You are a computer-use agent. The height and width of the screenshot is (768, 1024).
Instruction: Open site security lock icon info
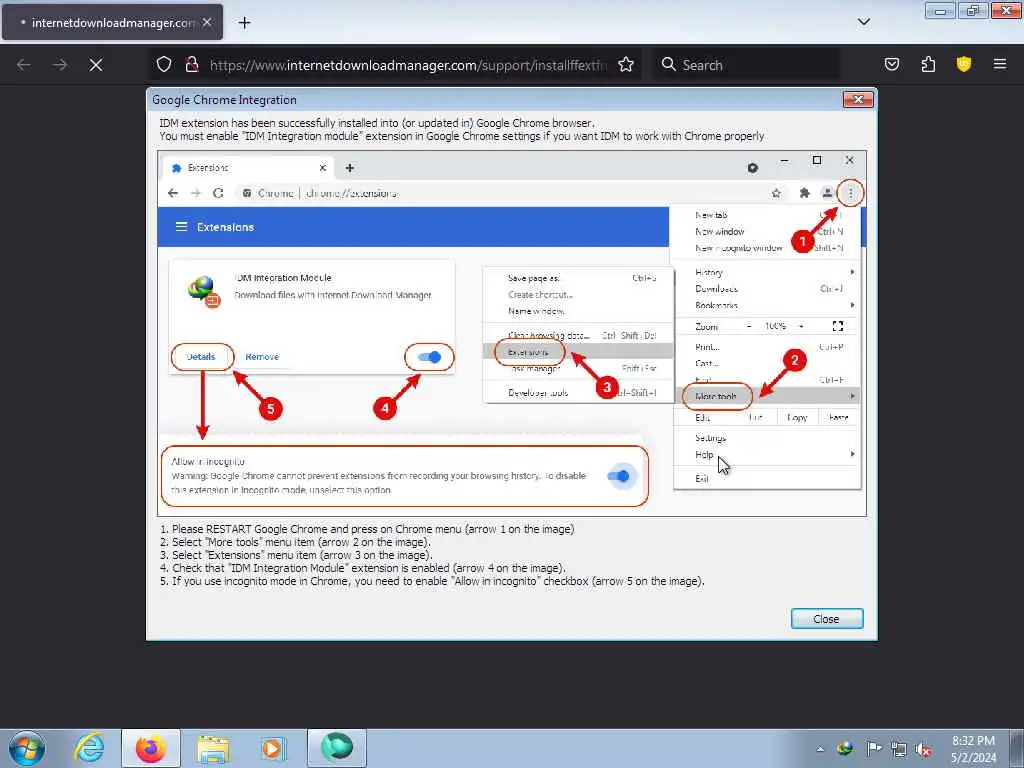click(x=192, y=64)
